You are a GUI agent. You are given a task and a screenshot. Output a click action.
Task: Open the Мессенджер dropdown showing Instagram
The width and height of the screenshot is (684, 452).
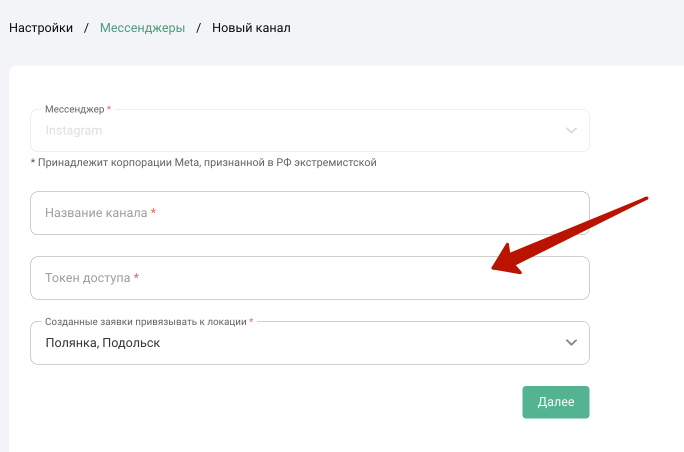pos(310,130)
